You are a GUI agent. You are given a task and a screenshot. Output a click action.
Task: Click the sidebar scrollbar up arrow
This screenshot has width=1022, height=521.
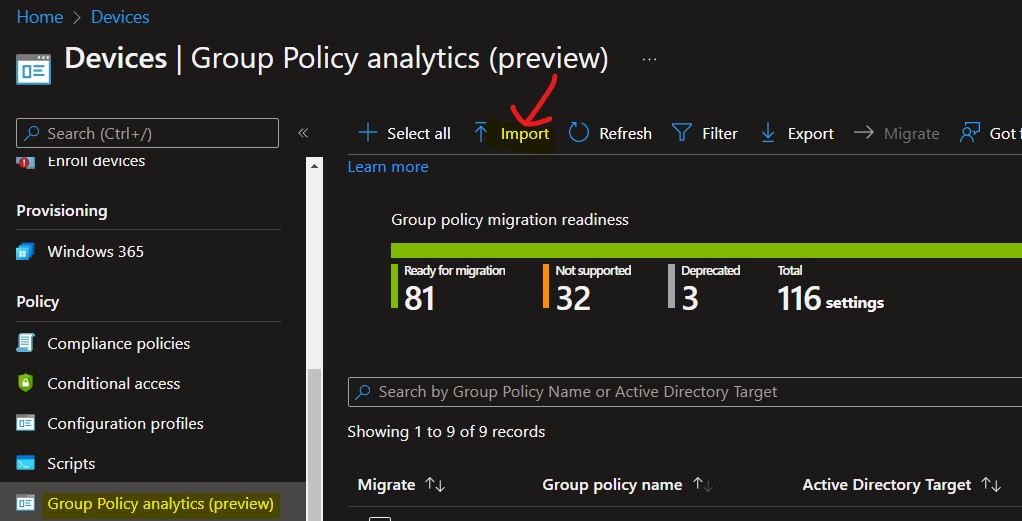315,166
